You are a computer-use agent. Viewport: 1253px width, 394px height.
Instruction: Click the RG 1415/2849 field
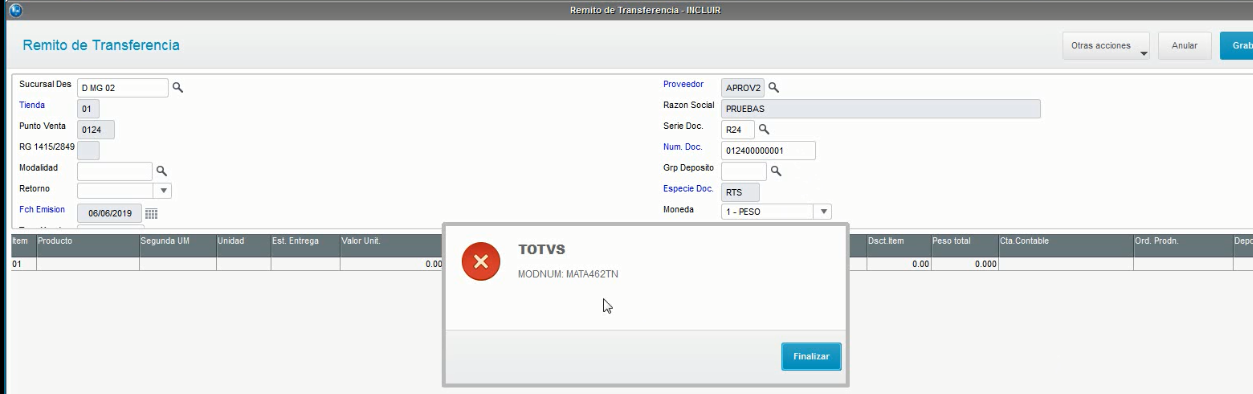88,150
